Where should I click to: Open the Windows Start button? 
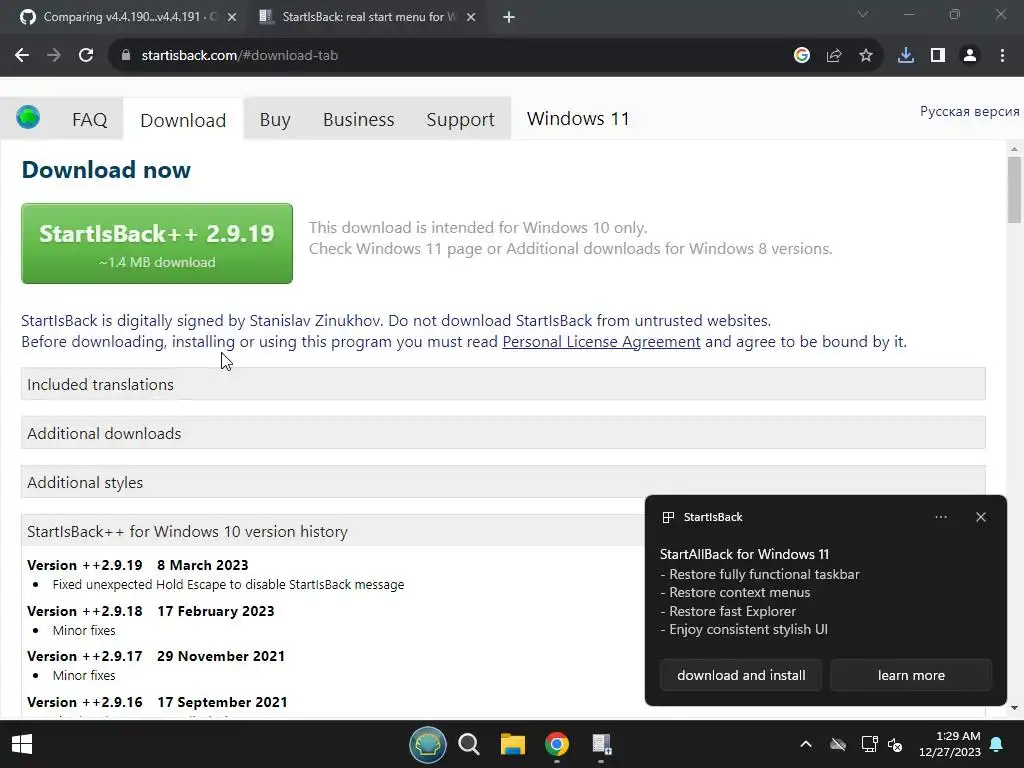(x=22, y=744)
